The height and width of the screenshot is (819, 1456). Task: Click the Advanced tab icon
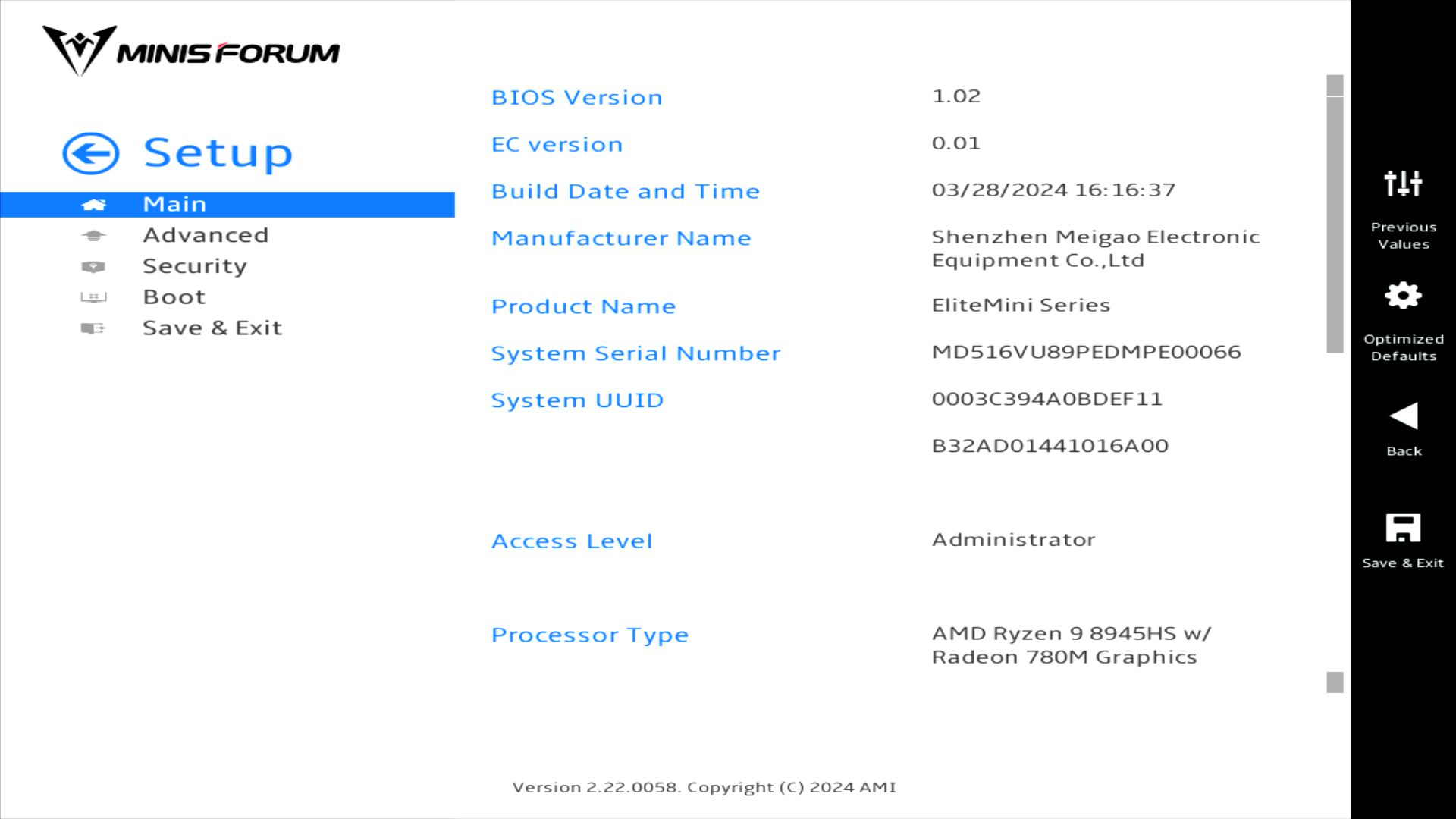[93, 236]
